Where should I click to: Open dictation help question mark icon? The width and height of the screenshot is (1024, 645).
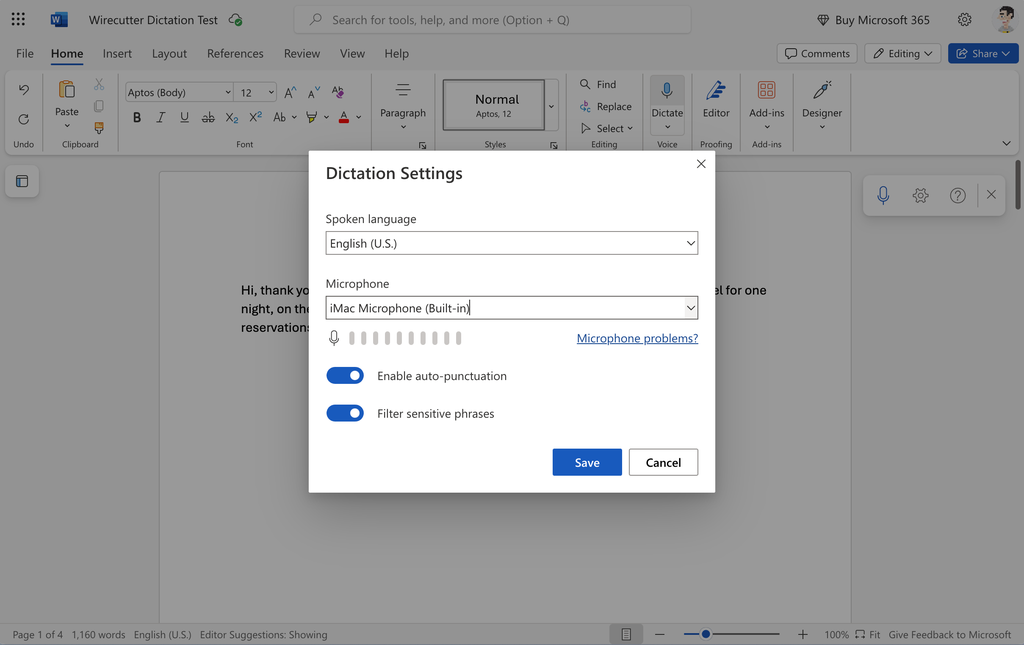coord(957,195)
